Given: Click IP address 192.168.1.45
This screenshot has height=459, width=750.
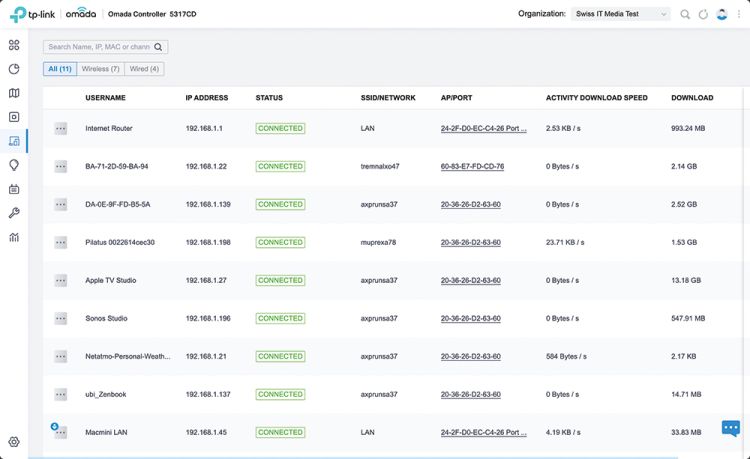Looking at the screenshot, I should coord(206,432).
